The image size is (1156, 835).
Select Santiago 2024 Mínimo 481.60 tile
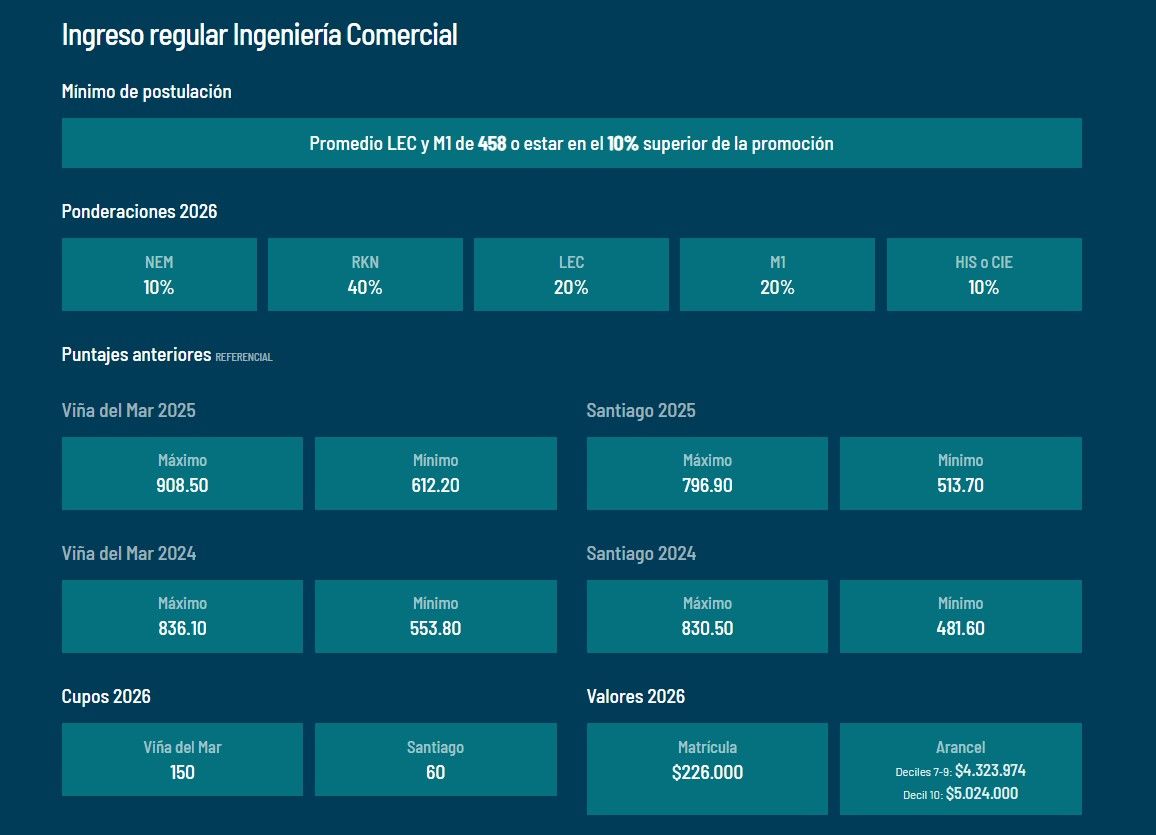click(x=960, y=617)
